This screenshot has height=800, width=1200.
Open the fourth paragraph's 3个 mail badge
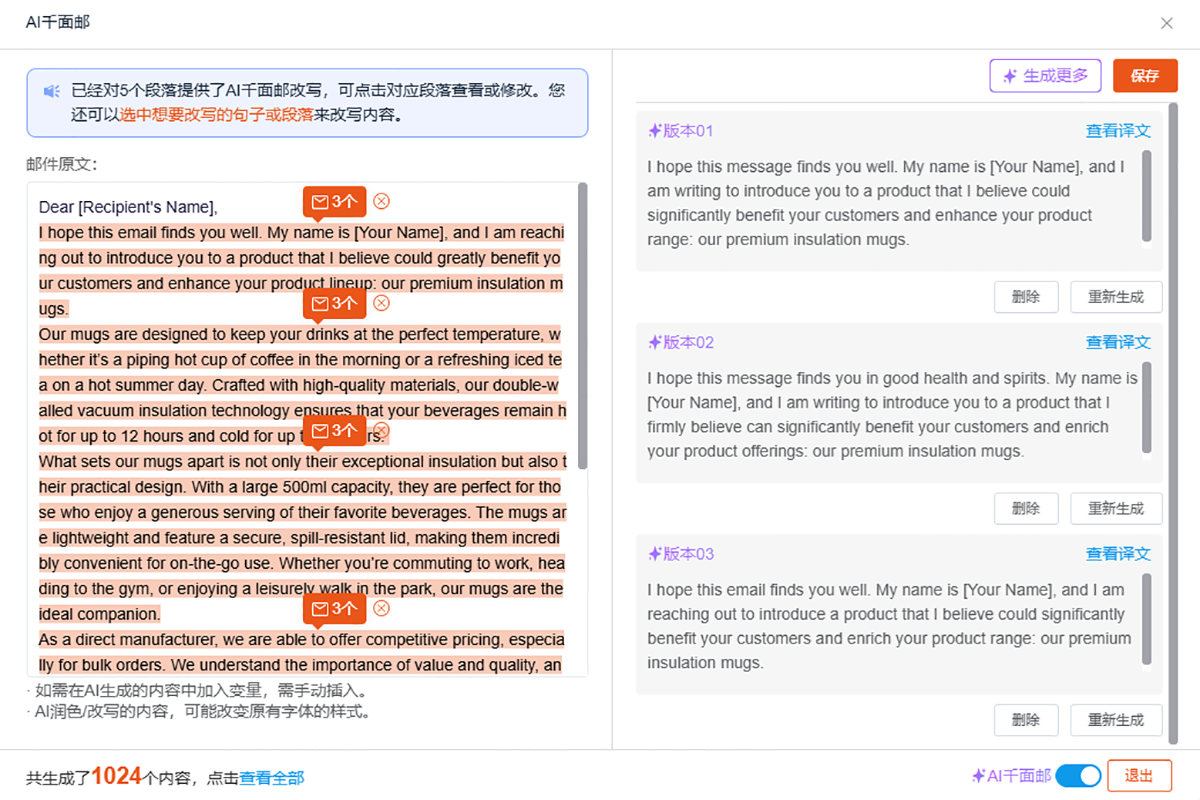coord(334,609)
